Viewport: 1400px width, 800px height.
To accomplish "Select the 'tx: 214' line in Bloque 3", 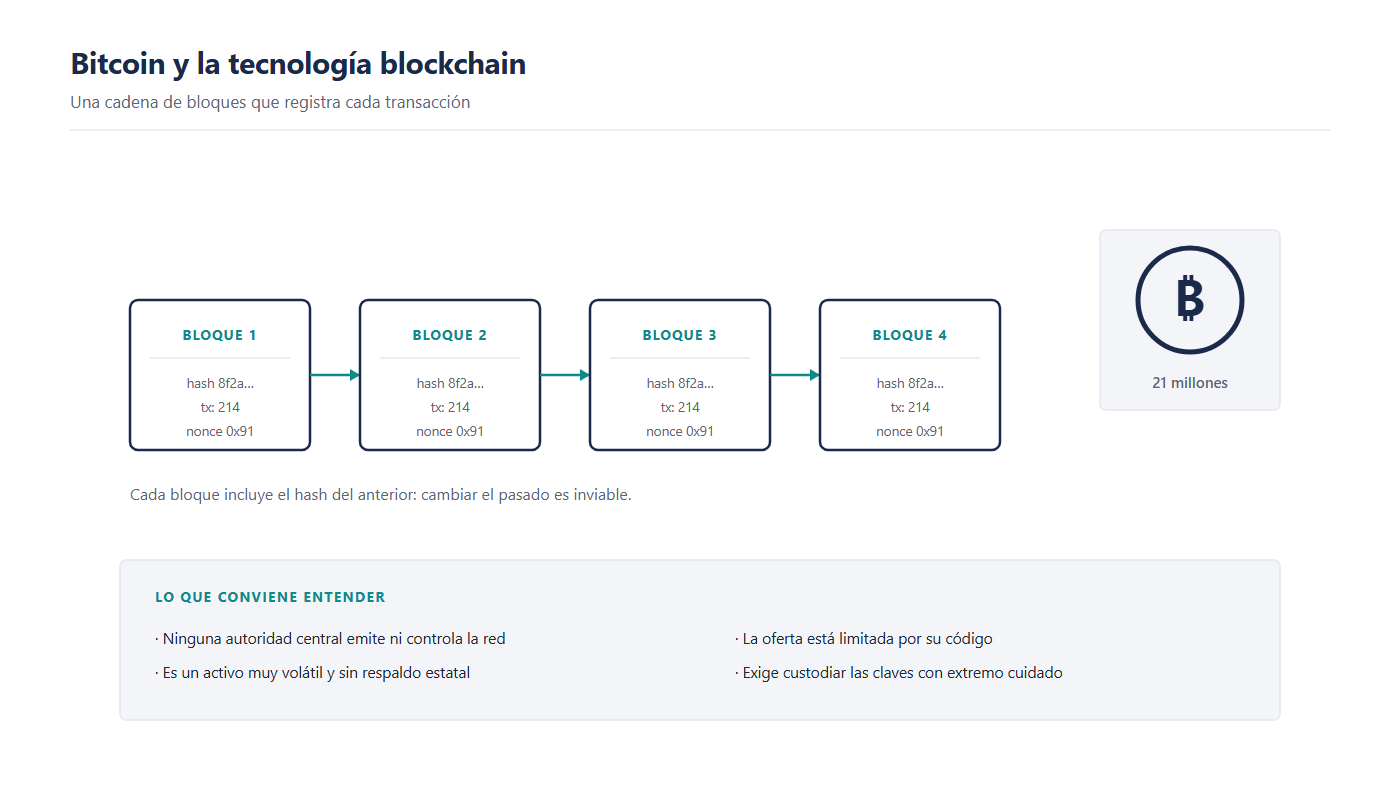I will click(680, 407).
